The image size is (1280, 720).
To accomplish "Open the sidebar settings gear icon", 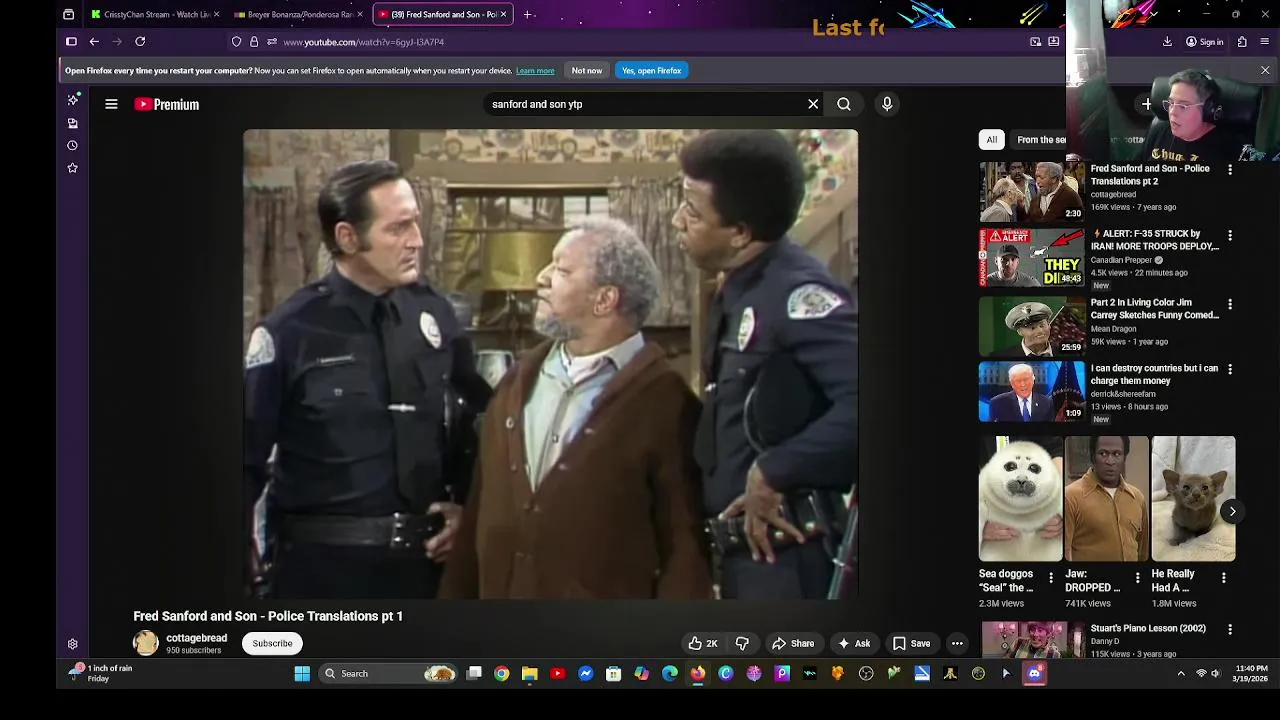I will coord(72,644).
